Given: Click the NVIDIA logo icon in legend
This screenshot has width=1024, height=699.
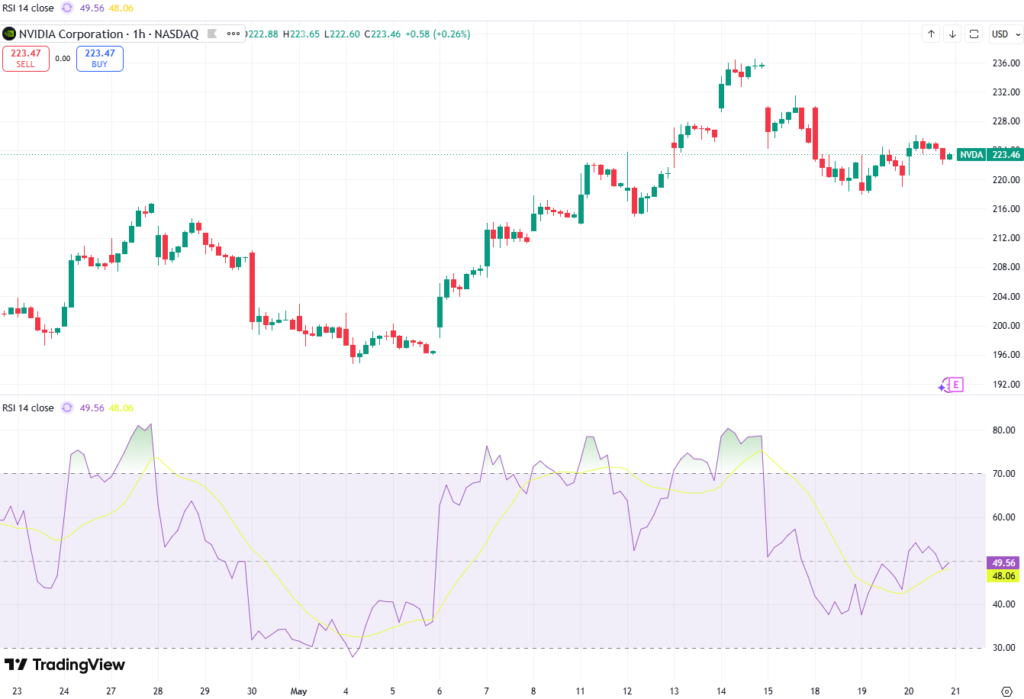Looking at the screenshot, I should (x=9, y=34).
